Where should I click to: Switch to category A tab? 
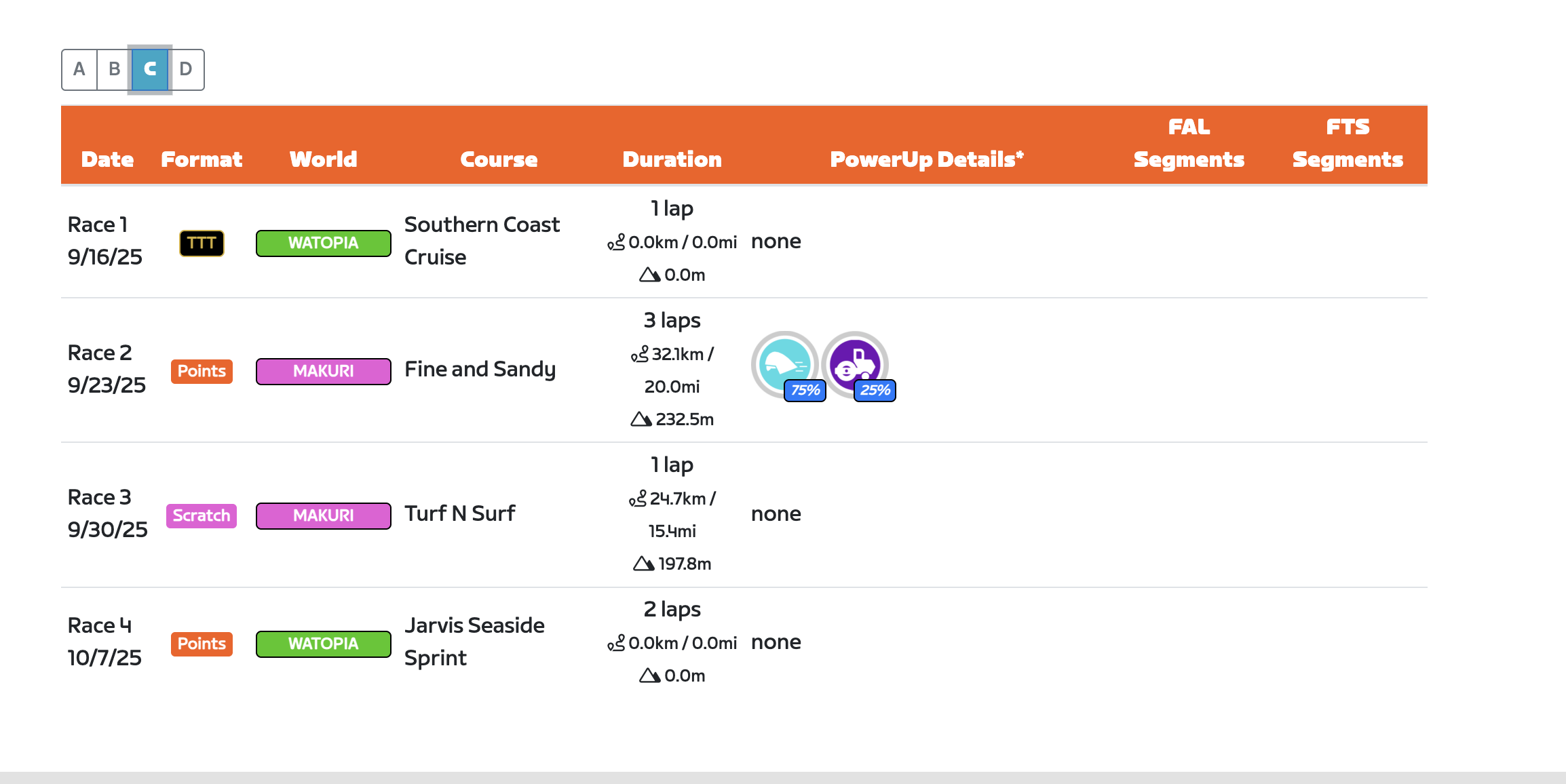[79, 69]
